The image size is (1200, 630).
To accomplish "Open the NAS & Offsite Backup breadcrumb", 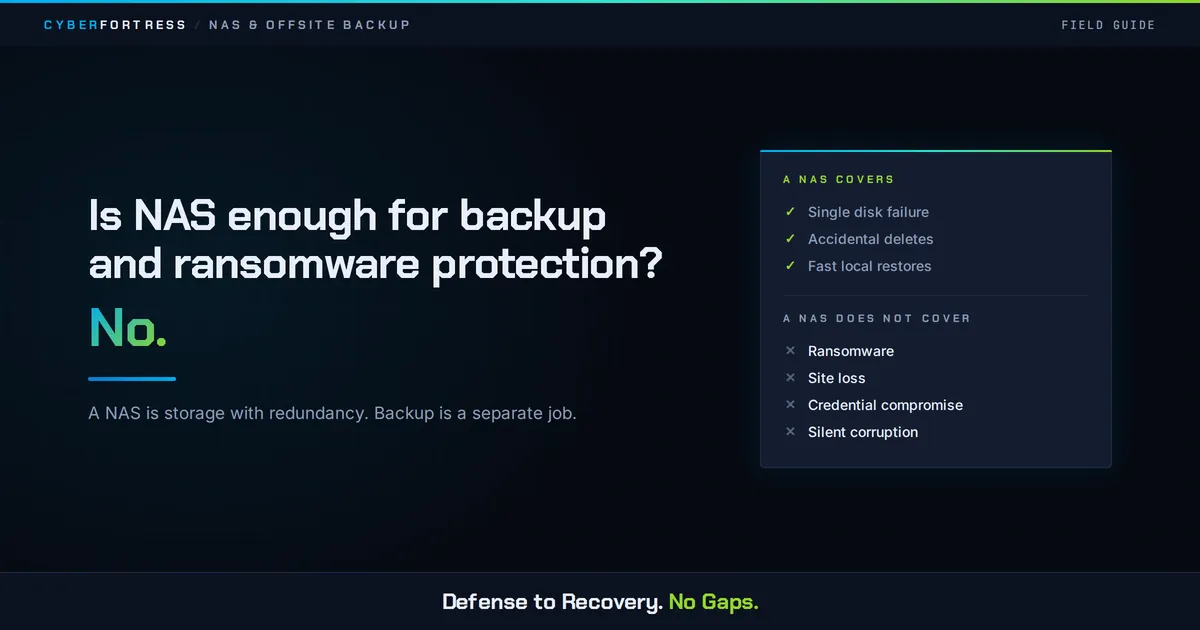I will 309,25.
